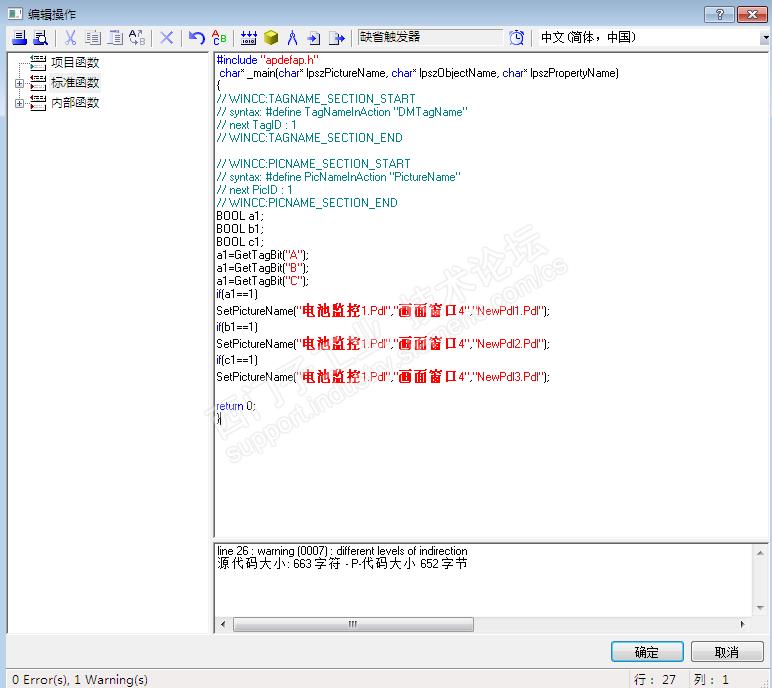Screen dimensions: 772x688
Task: Click the 'BOOL b1;' code line
Action: point(240,229)
